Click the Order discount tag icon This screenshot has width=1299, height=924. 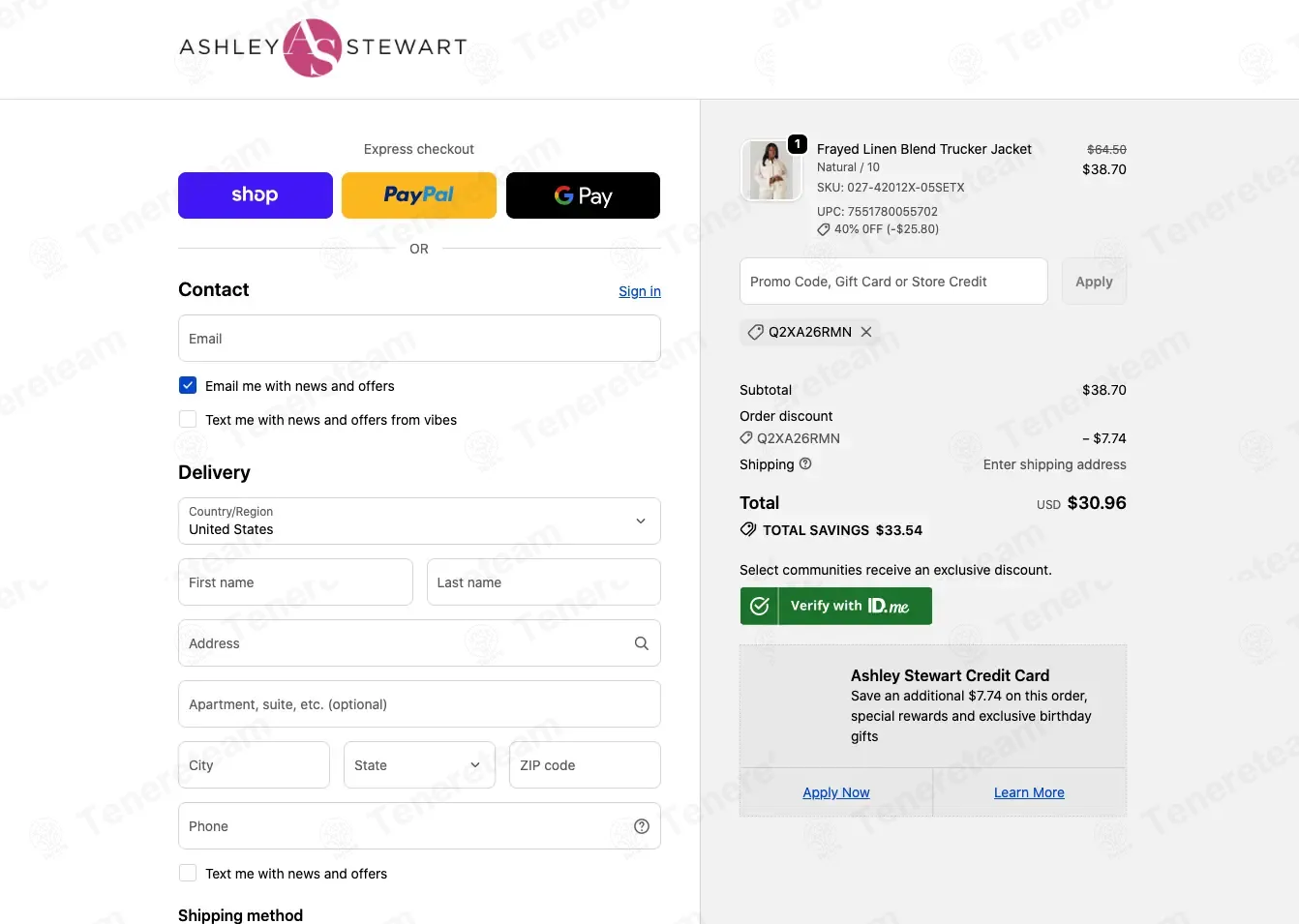[746, 437]
